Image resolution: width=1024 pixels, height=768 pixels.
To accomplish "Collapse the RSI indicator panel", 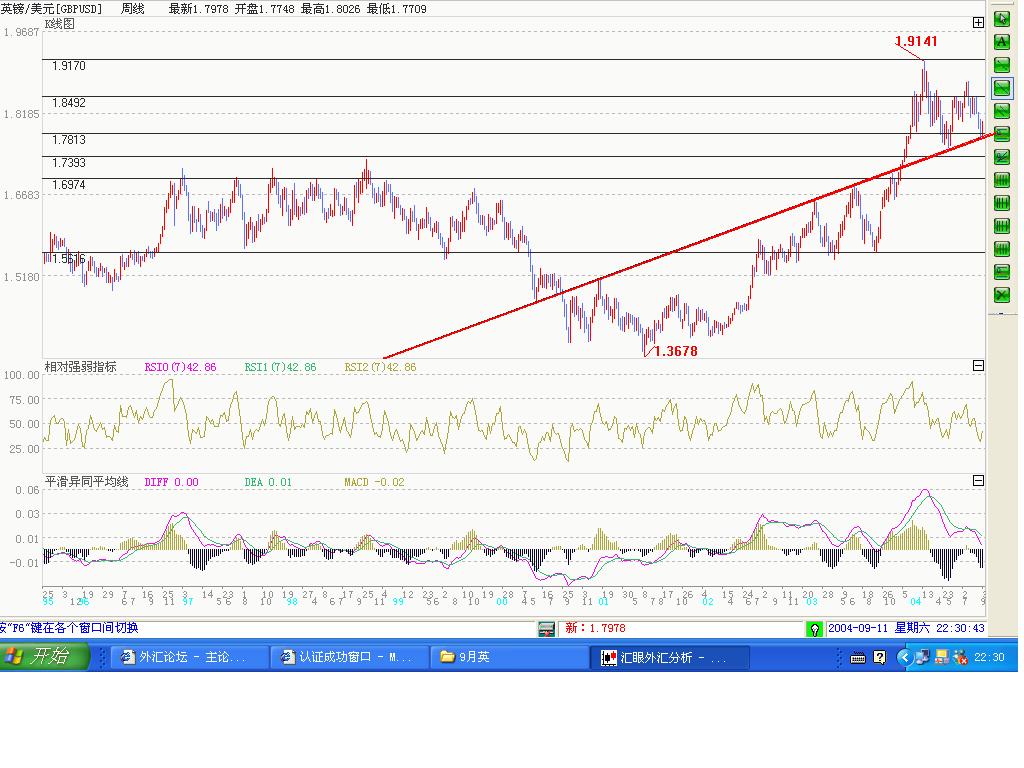I will click(x=978, y=366).
